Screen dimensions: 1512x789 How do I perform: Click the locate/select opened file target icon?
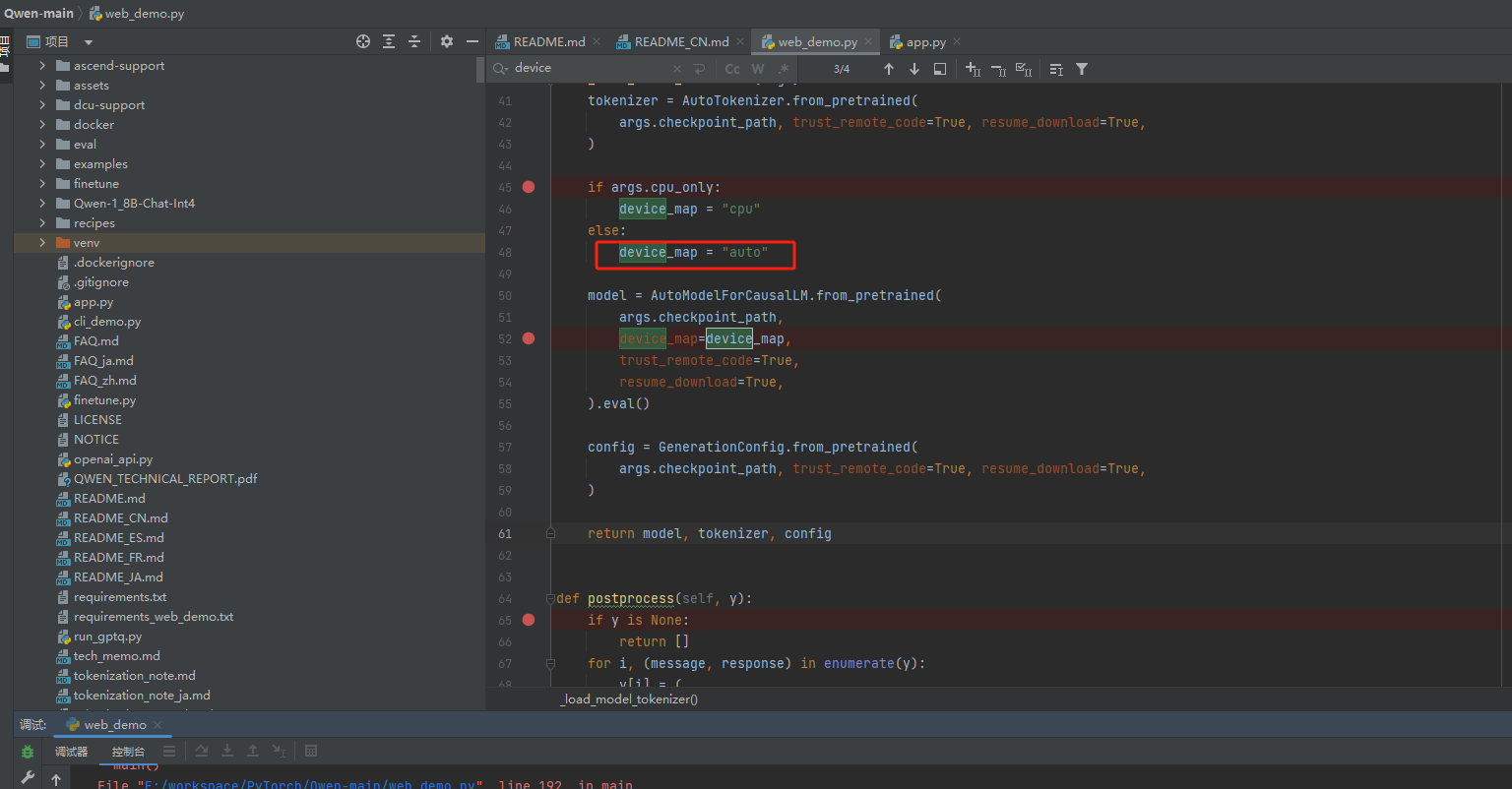click(363, 41)
